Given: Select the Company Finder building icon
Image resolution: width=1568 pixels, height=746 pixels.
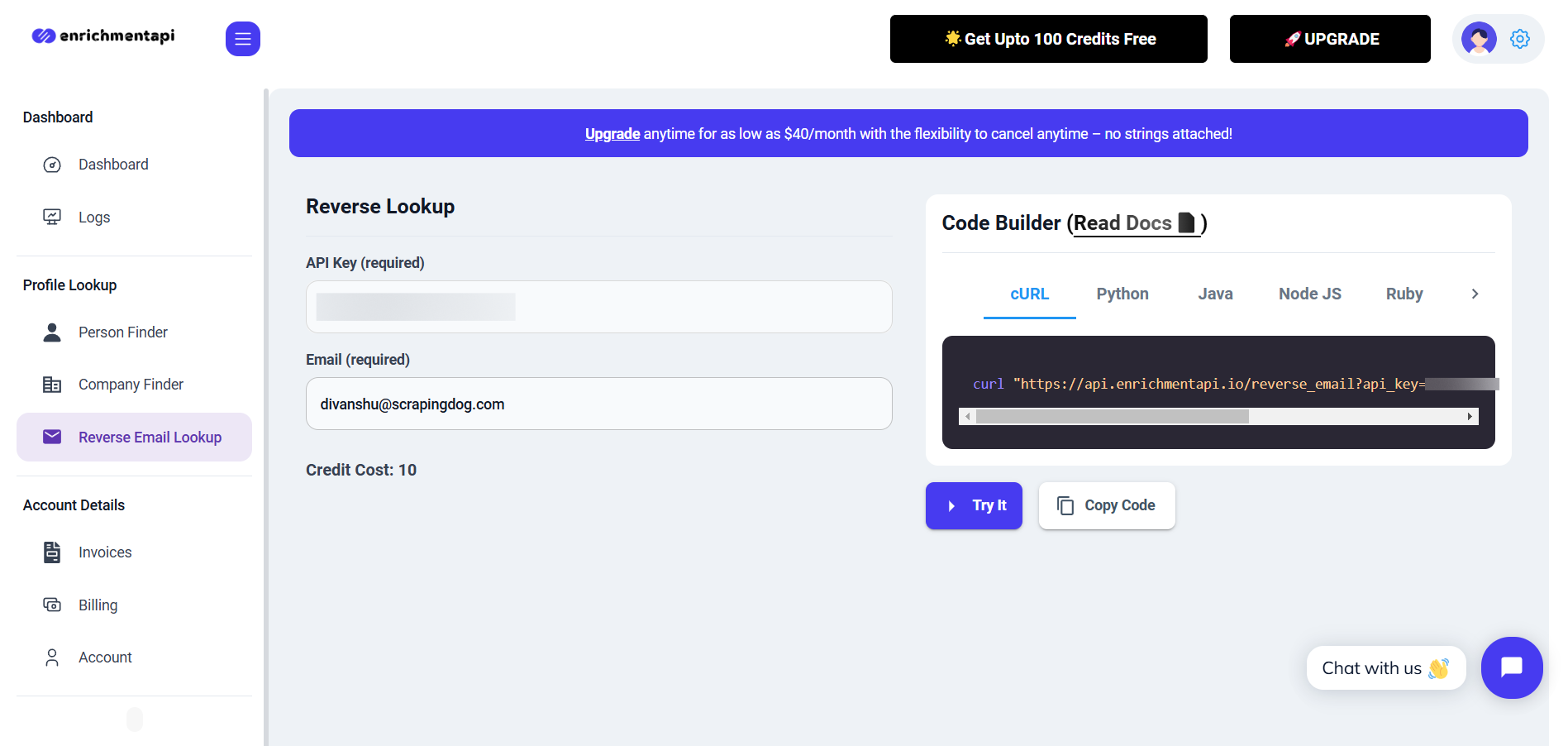Looking at the screenshot, I should (52, 384).
